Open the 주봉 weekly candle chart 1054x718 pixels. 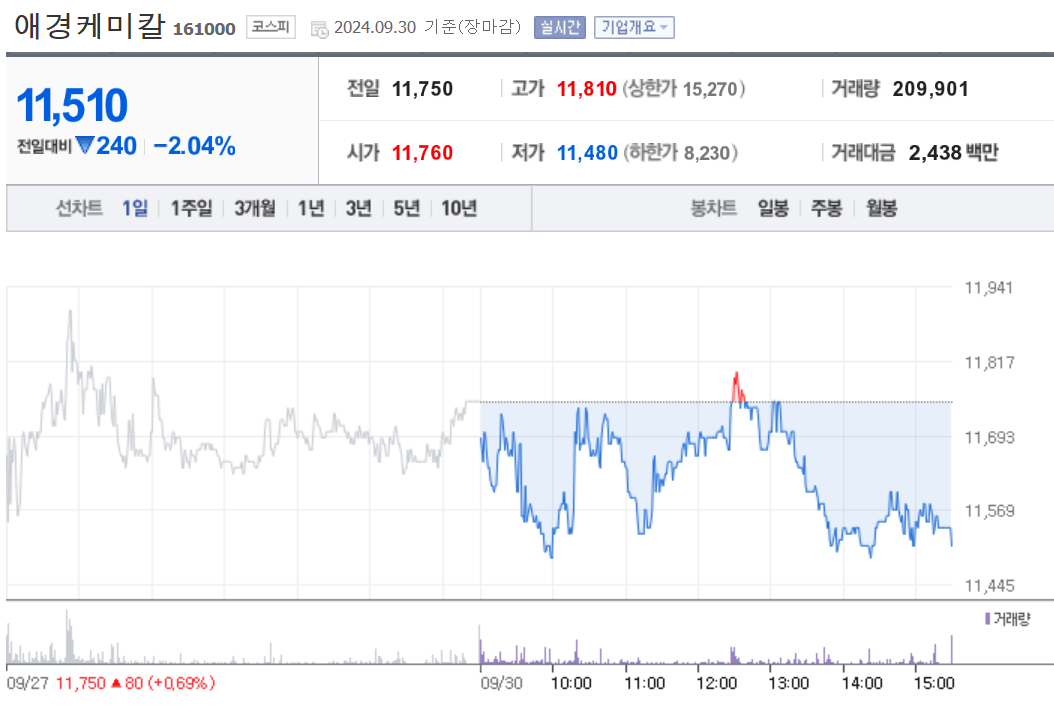pos(827,208)
